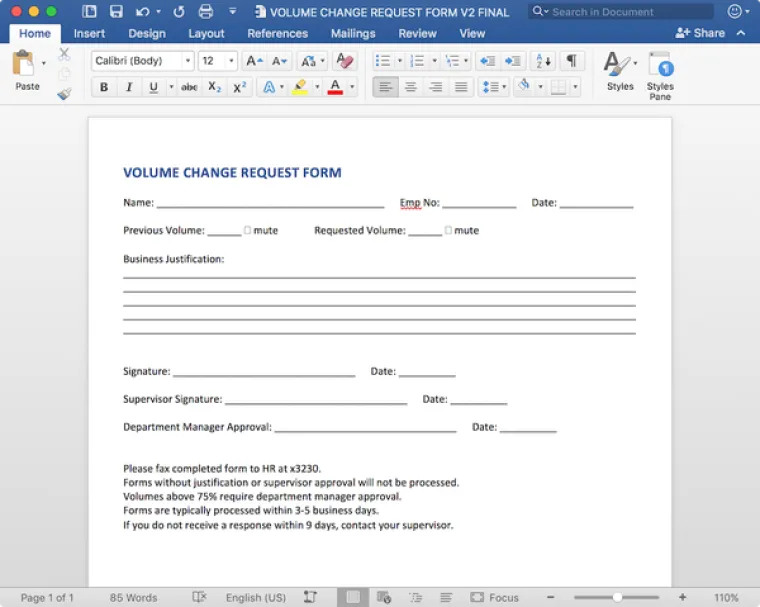Viewport: 760px width, 607px height.
Task: Toggle Bold formatting
Action: pyautogui.click(x=104, y=87)
